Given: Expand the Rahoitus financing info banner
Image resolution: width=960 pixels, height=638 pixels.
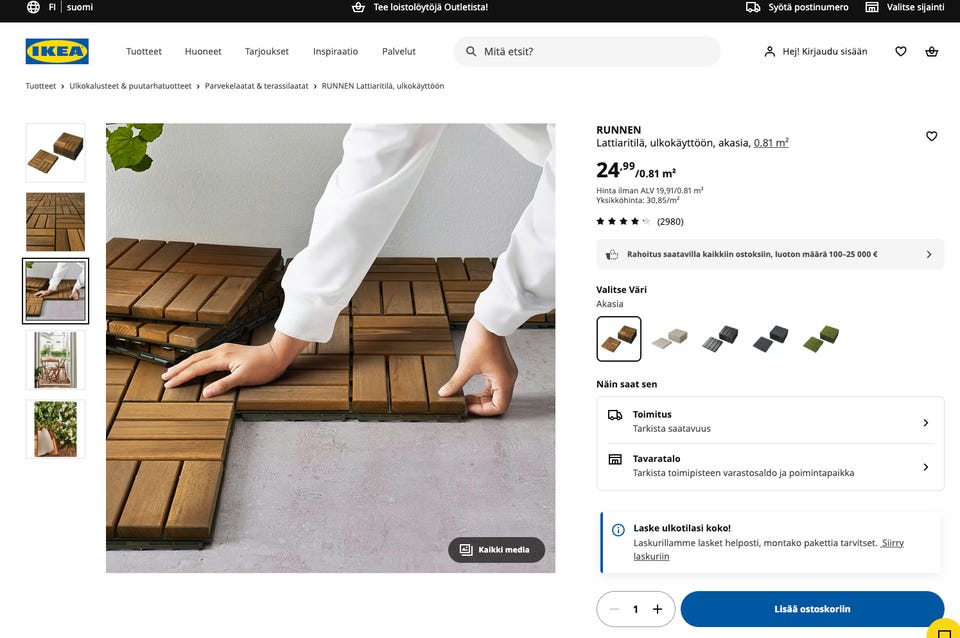Looking at the screenshot, I should [x=770, y=254].
